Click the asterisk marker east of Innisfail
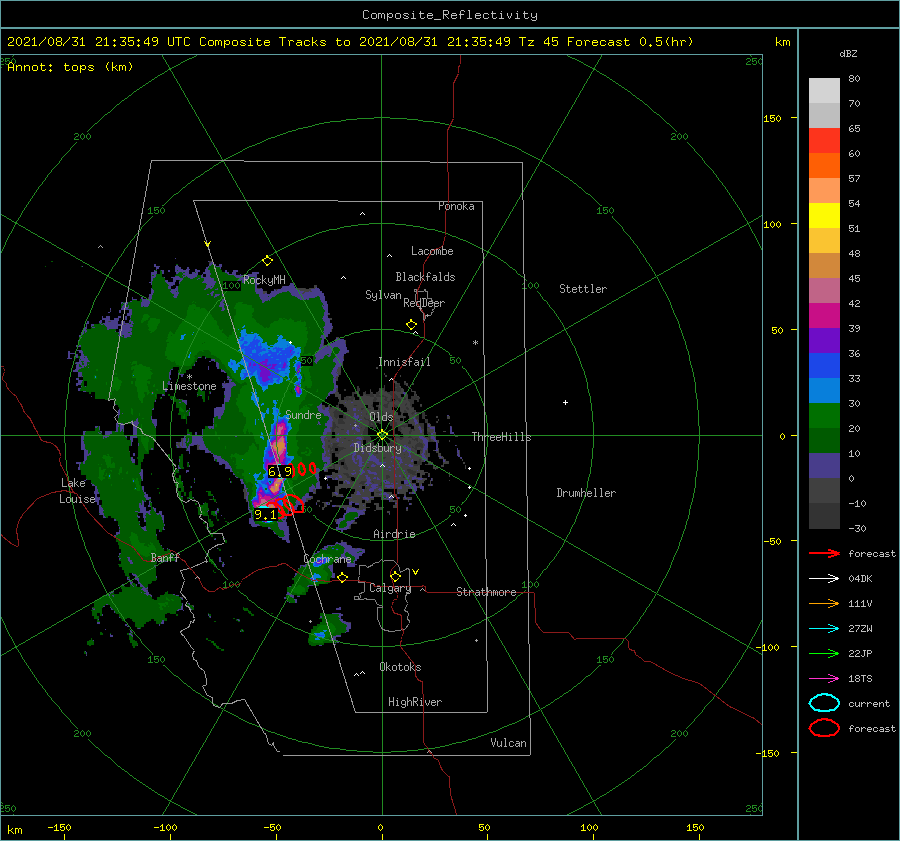Image resolution: width=900 pixels, height=841 pixels. click(x=475, y=343)
